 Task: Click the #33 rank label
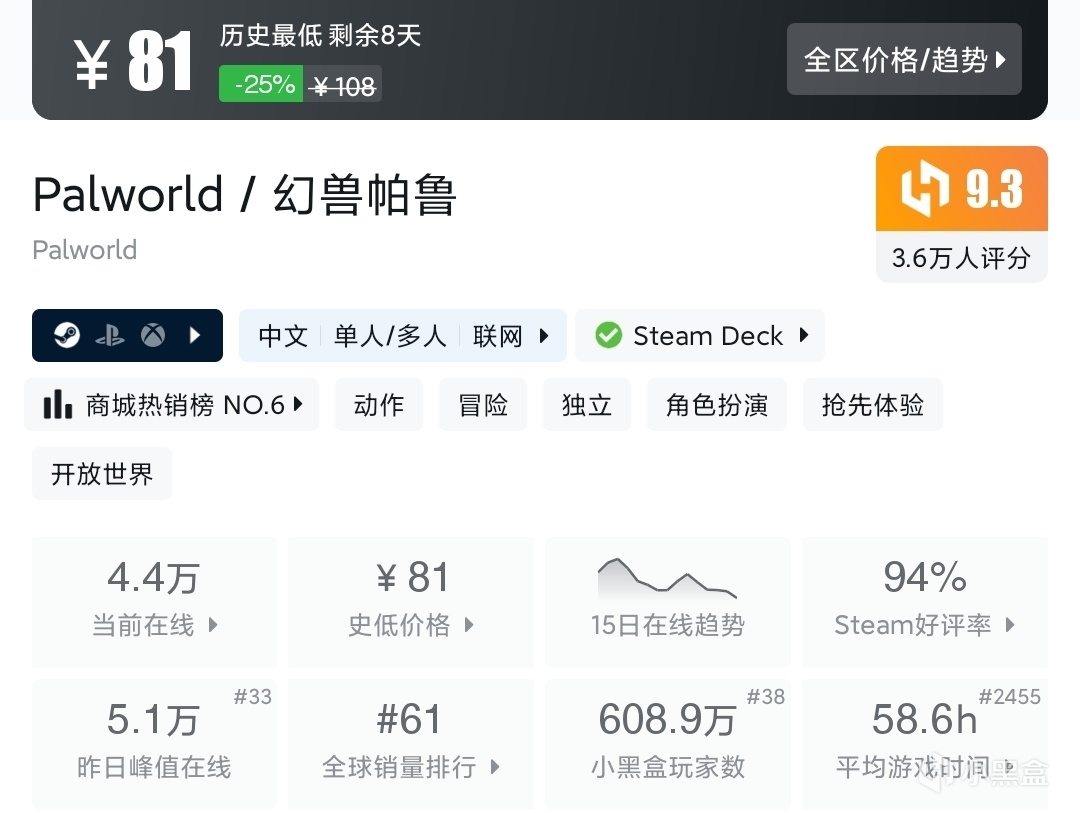point(253,697)
